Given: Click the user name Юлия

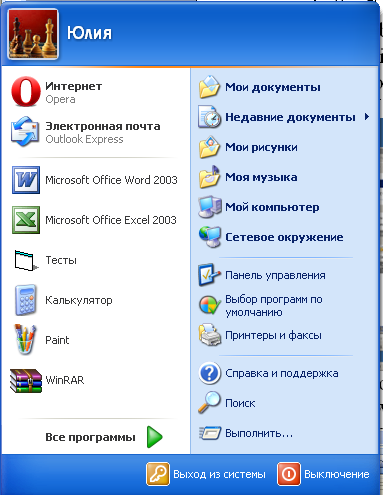Looking at the screenshot, I should point(89,33).
